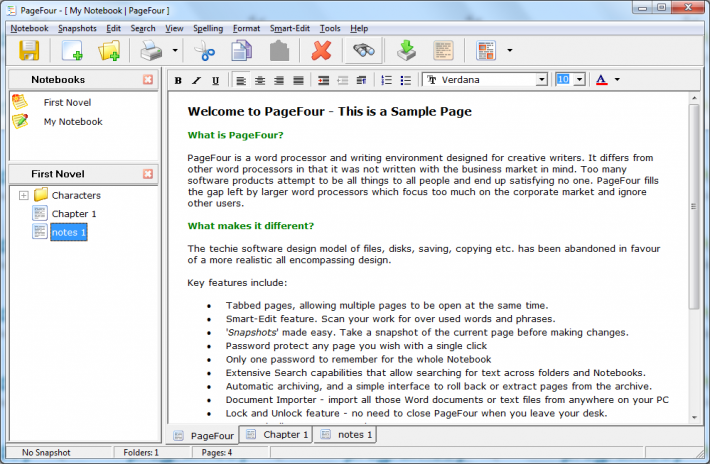
Task: Open search with binoculars icon
Action: [x=364, y=50]
